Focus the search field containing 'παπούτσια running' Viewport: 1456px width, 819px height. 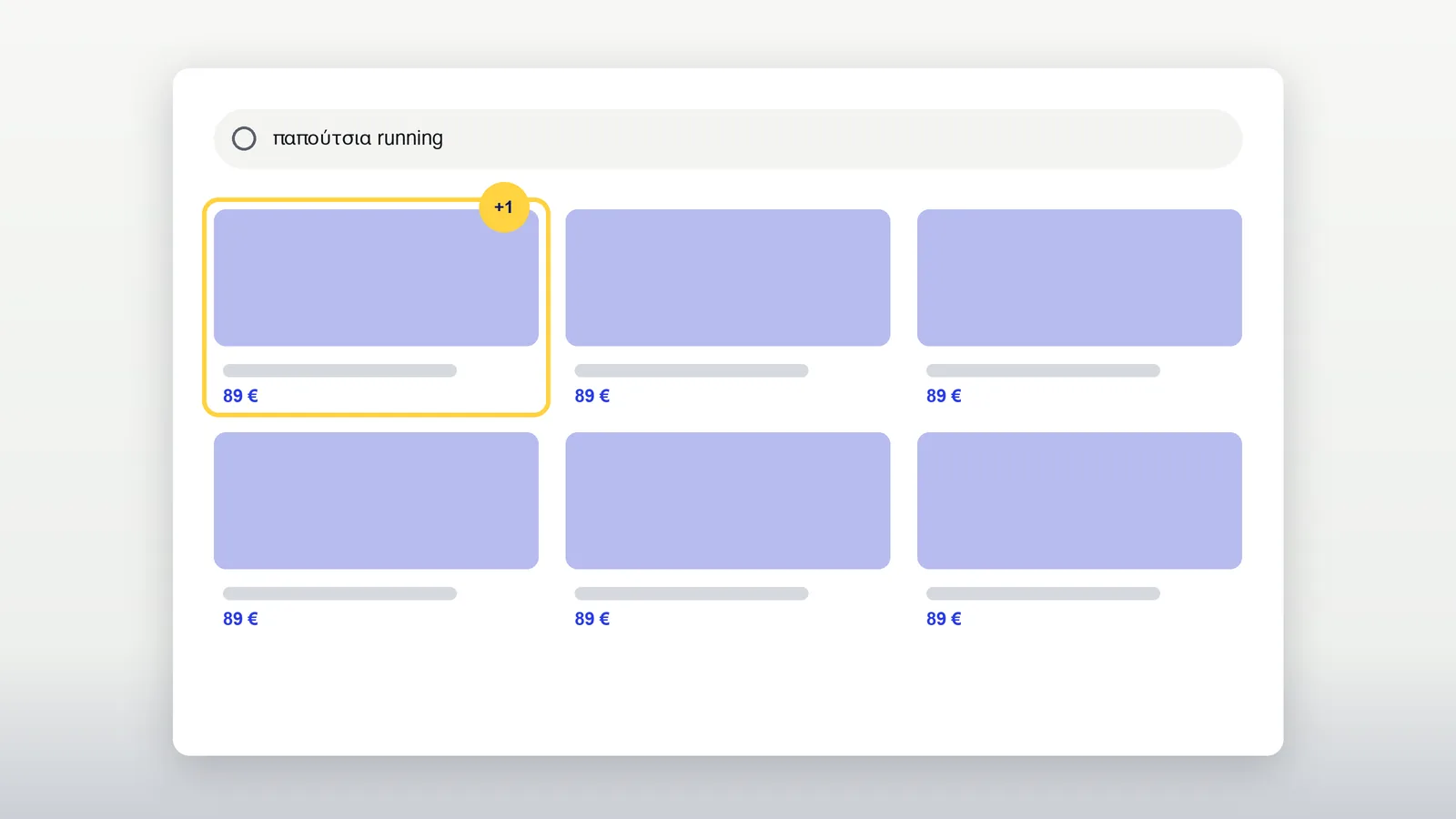click(x=728, y=138)
